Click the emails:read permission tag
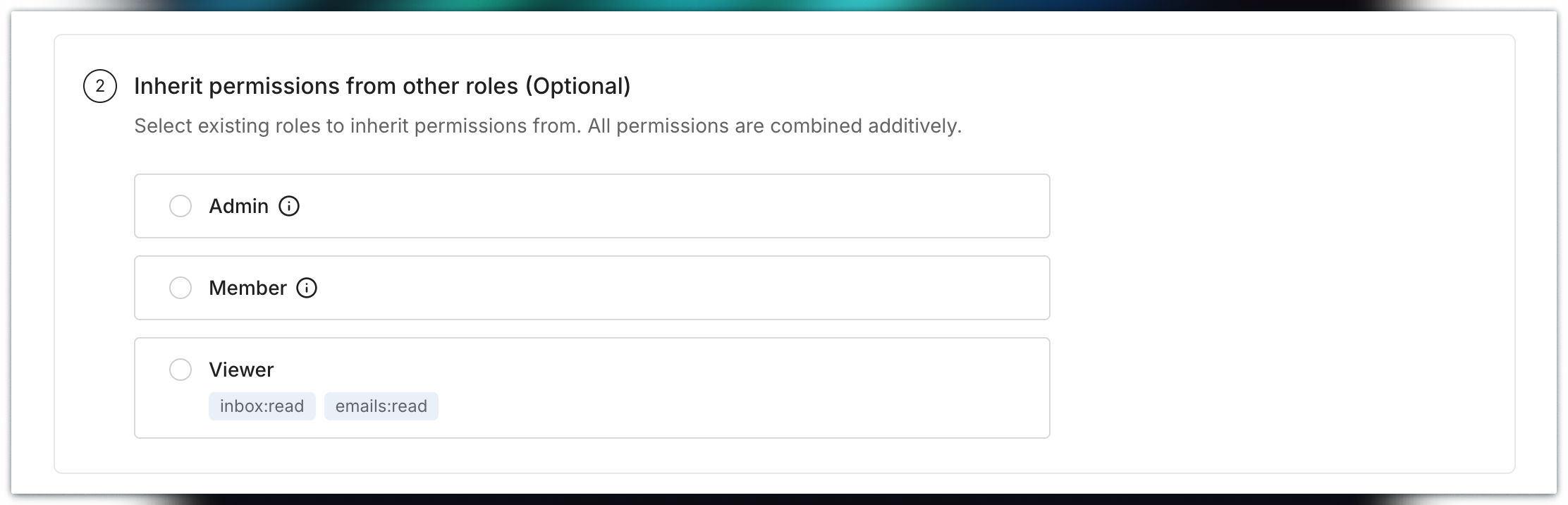 click(381, 406)
